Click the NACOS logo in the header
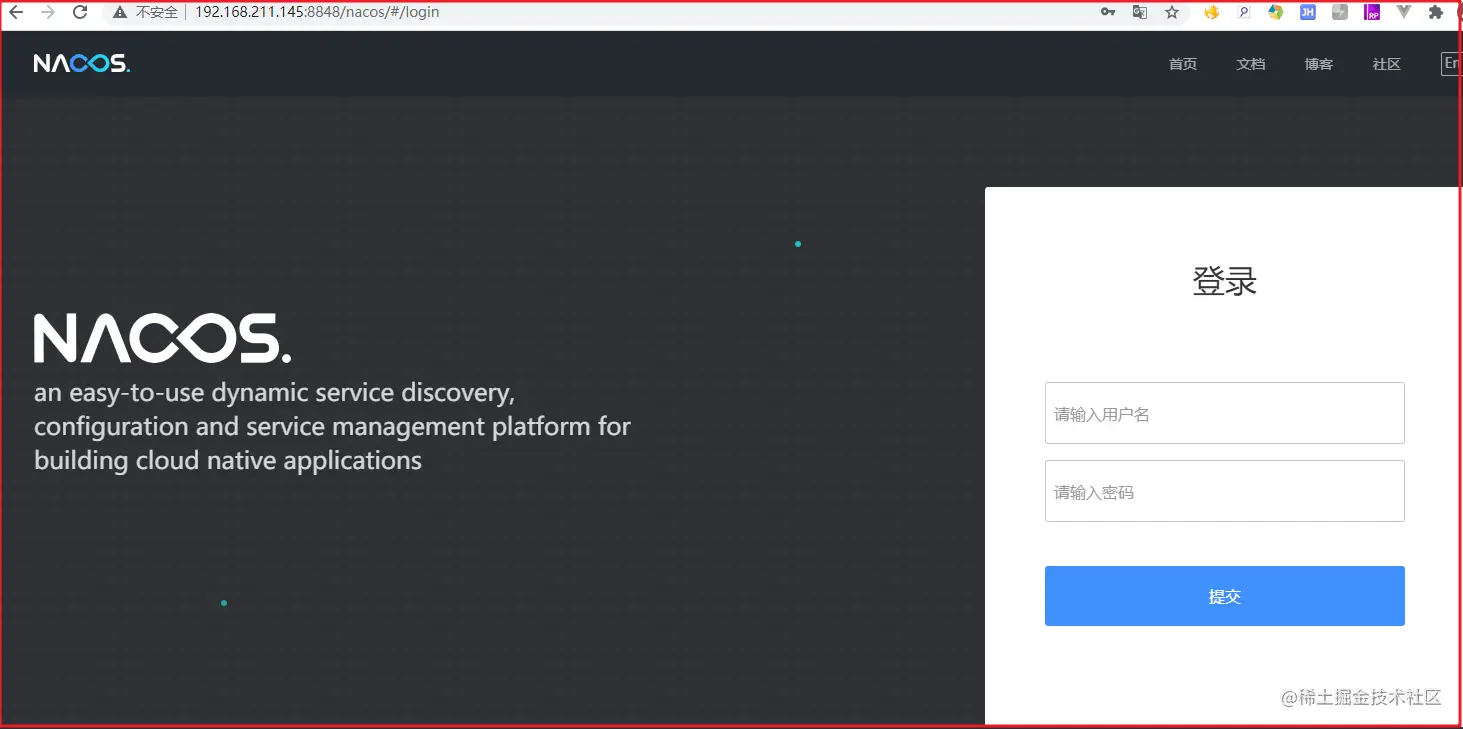 click(82, 64)
